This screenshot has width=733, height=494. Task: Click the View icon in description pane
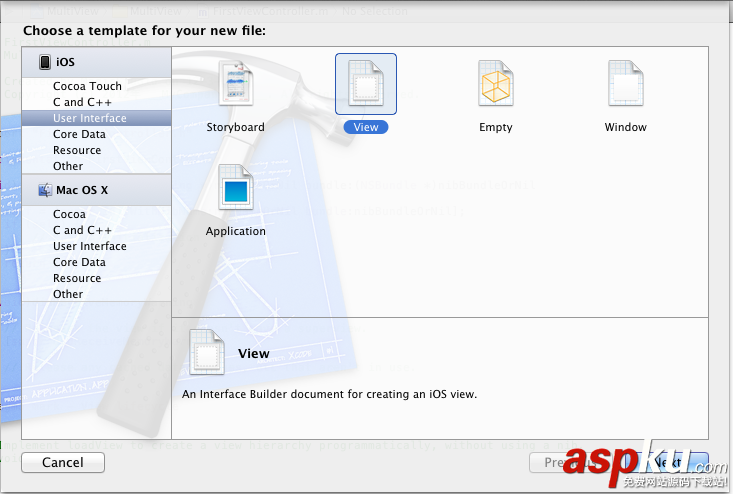tap(207, 352)
